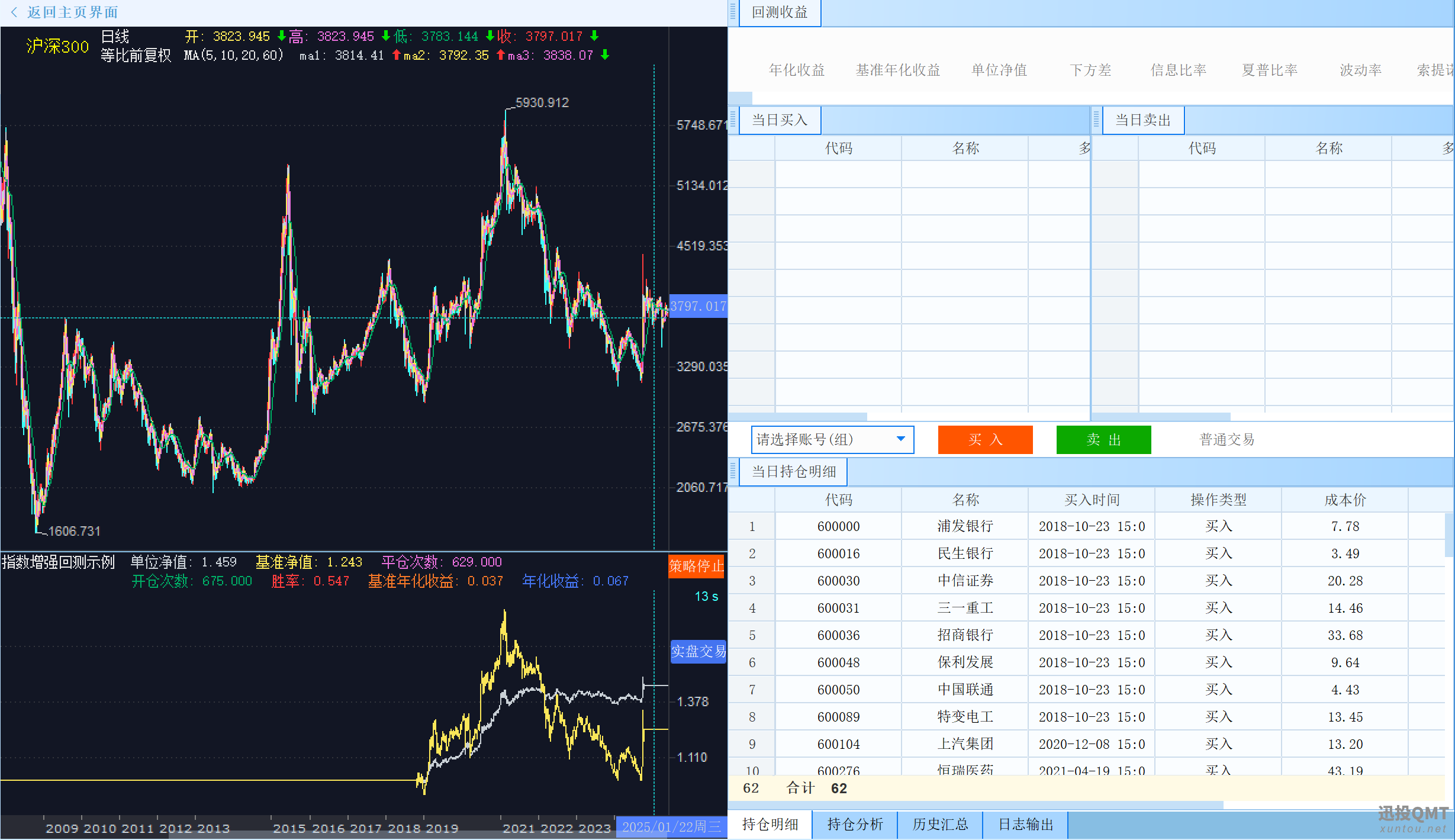The image size is (1455, 840).
Task: Click the 买入时间 column header in holdings
Action: (1092, 500)
